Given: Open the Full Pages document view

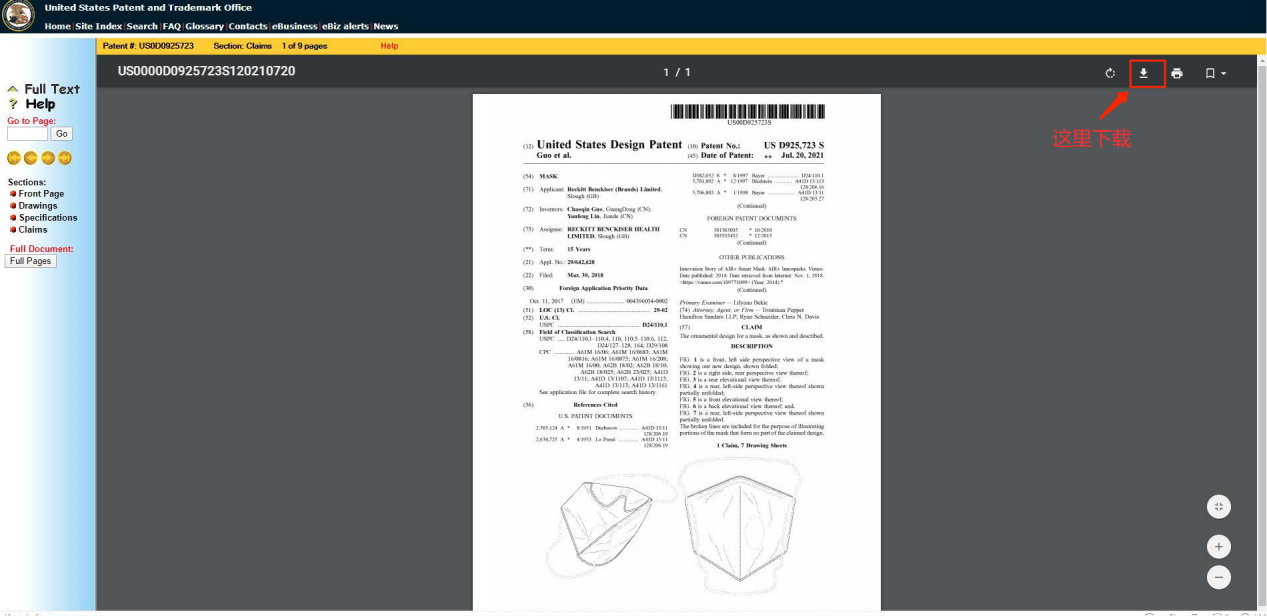Looking at the screenshot, I should (x=31, y=261).
